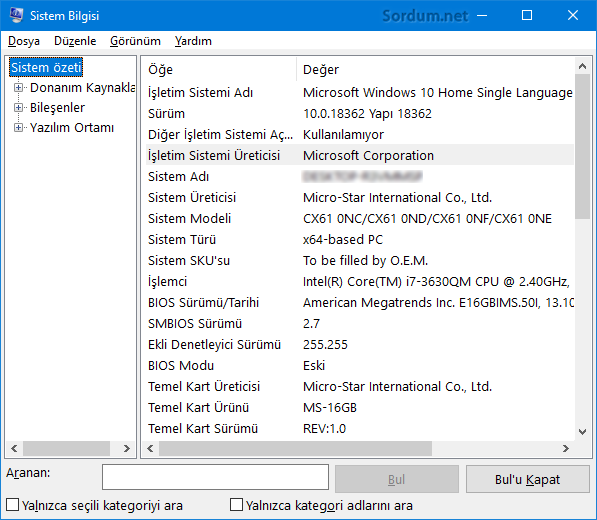The width and height of the screenshot is (597, 520).
Task: Click the details vertical scrollbar thumb
Action: 582,147
